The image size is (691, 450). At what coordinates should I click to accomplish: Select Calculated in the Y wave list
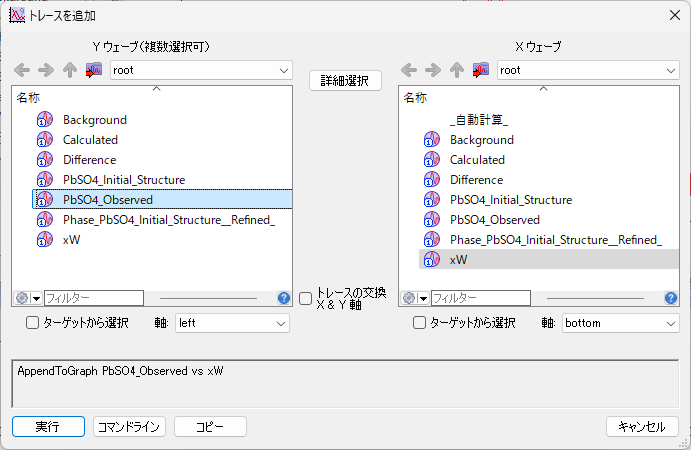[x=90, y=140]
